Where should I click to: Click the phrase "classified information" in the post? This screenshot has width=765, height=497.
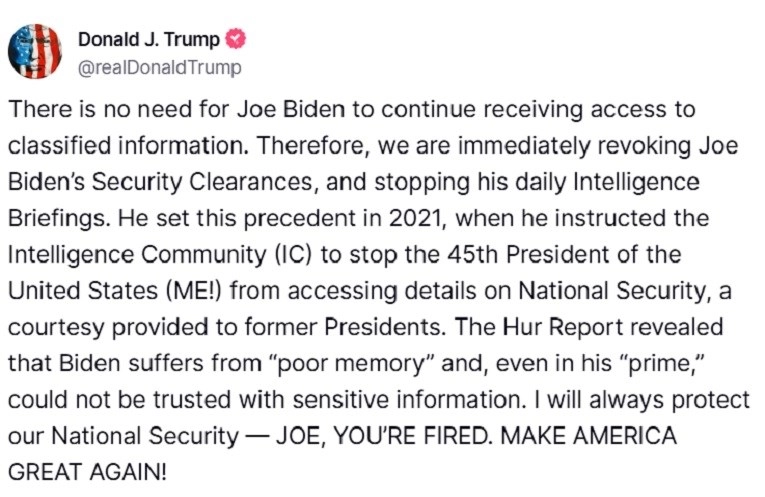129,146
